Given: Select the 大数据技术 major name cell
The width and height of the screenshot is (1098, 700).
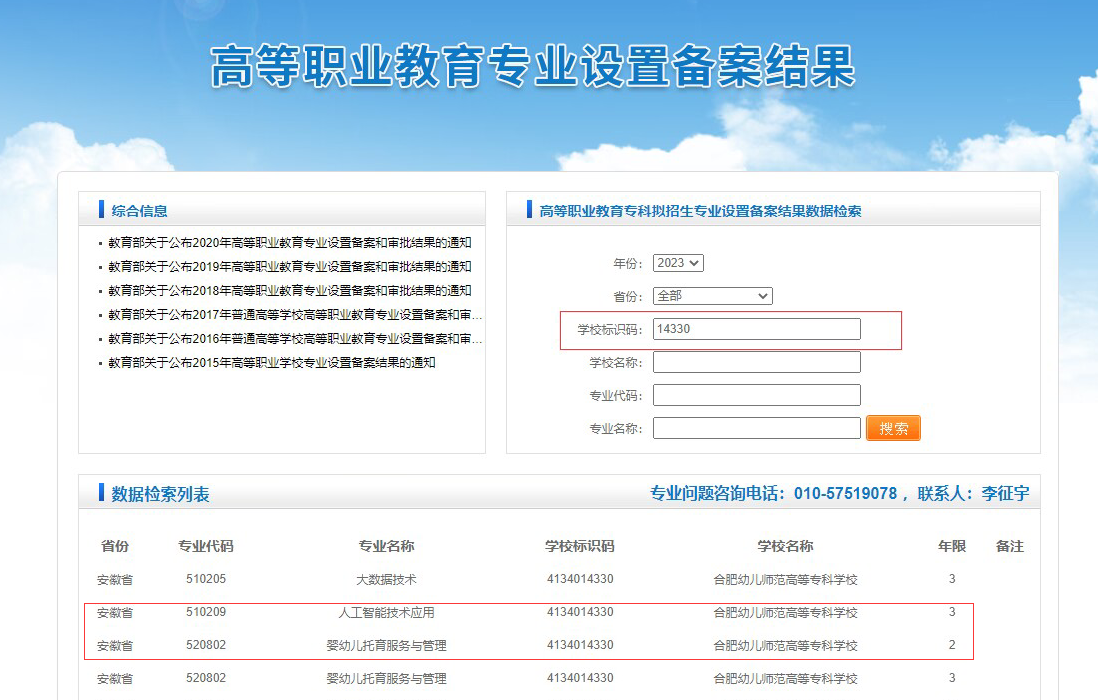Looking at the screenshot, I should 387,580.
